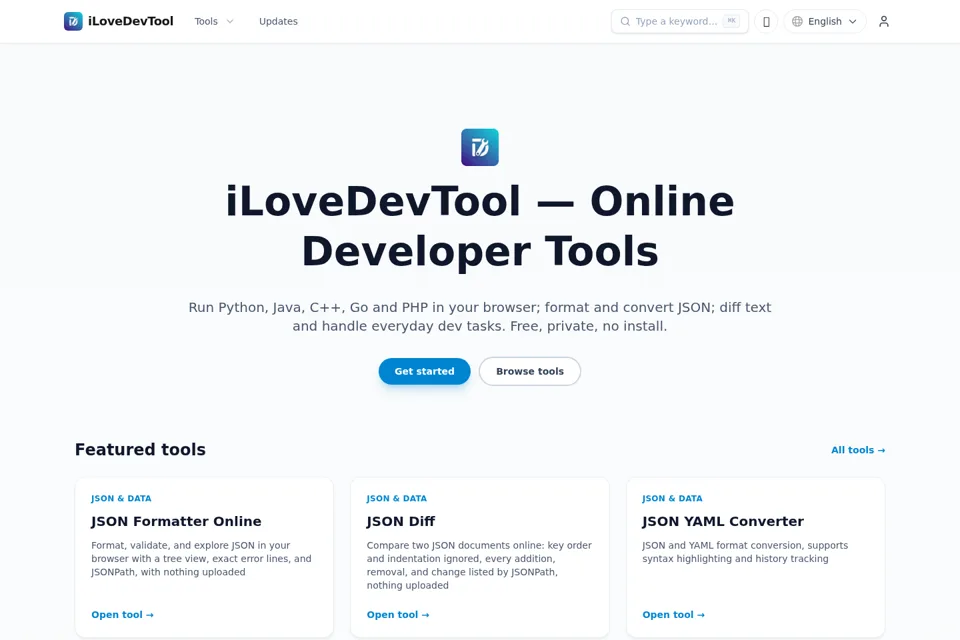Screen dimensions: 960x640
Task: Go to the Updates page
Action: tap(278, 21)
